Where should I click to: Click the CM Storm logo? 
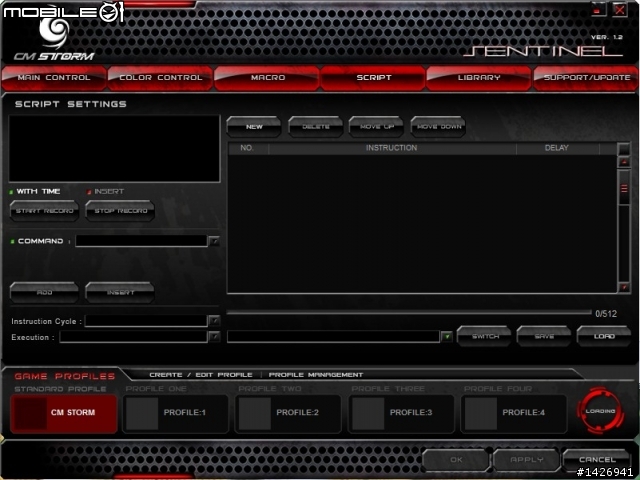click(54, 40)
